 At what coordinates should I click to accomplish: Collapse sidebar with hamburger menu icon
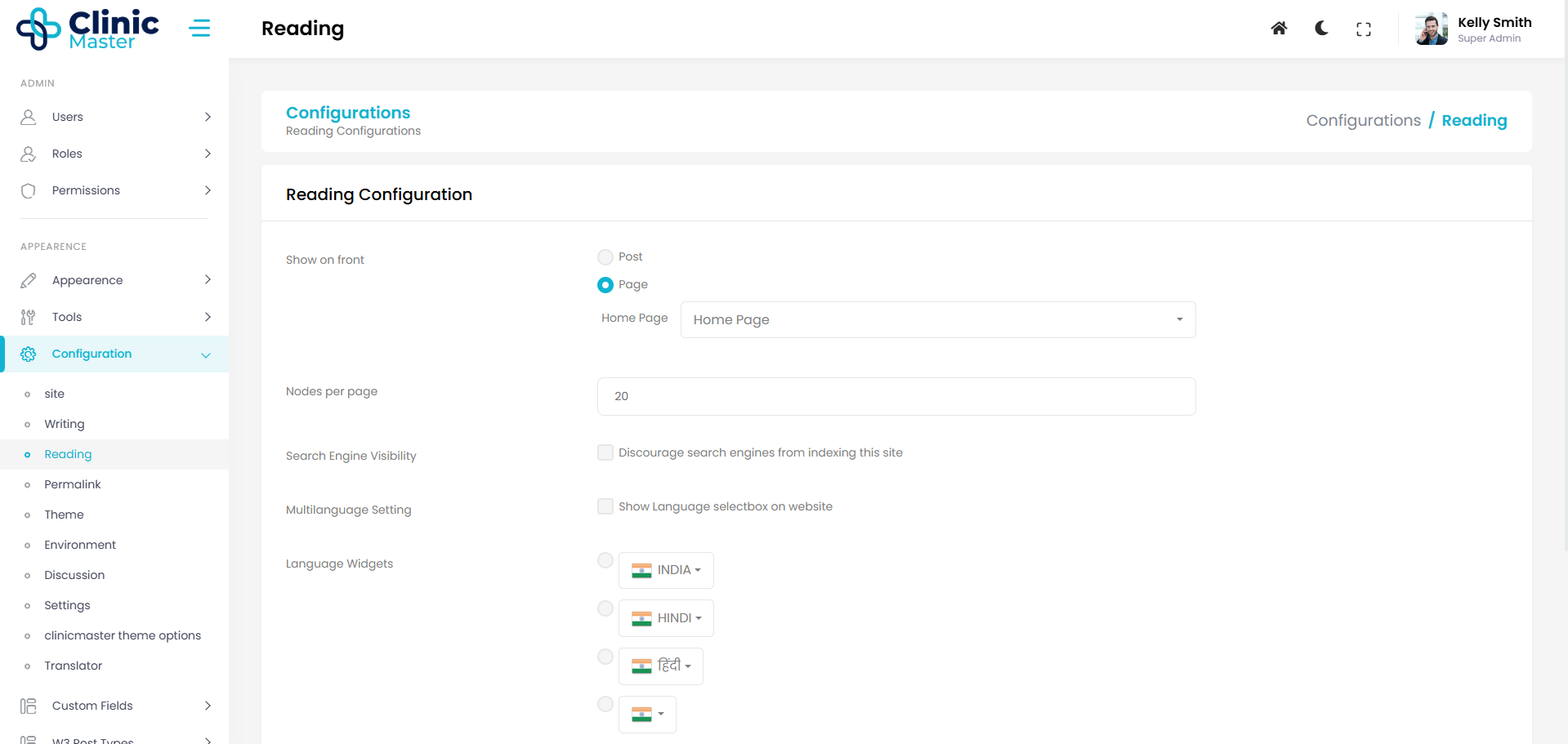(x=199, y=29)
